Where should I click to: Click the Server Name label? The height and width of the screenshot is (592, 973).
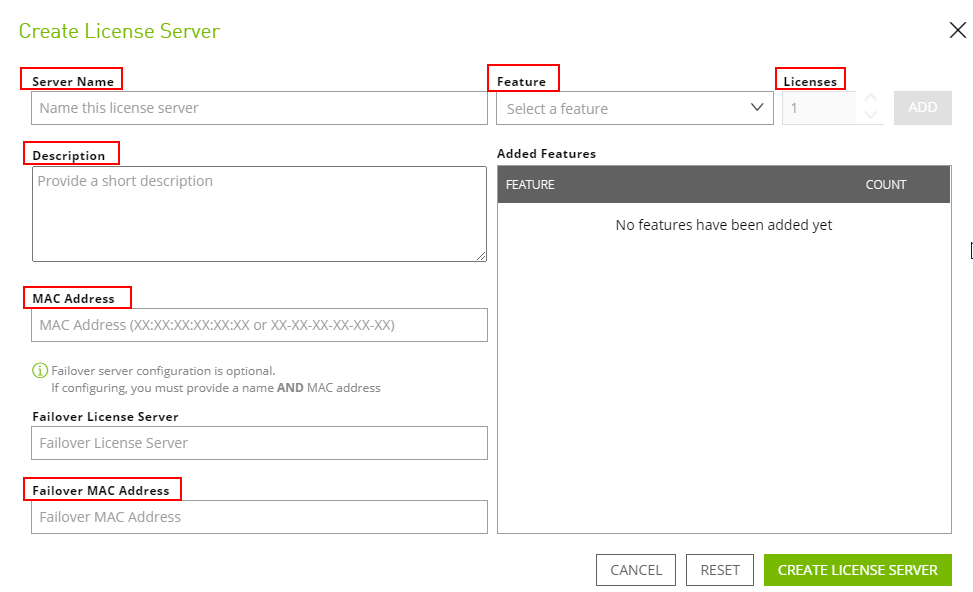[73, 81]
